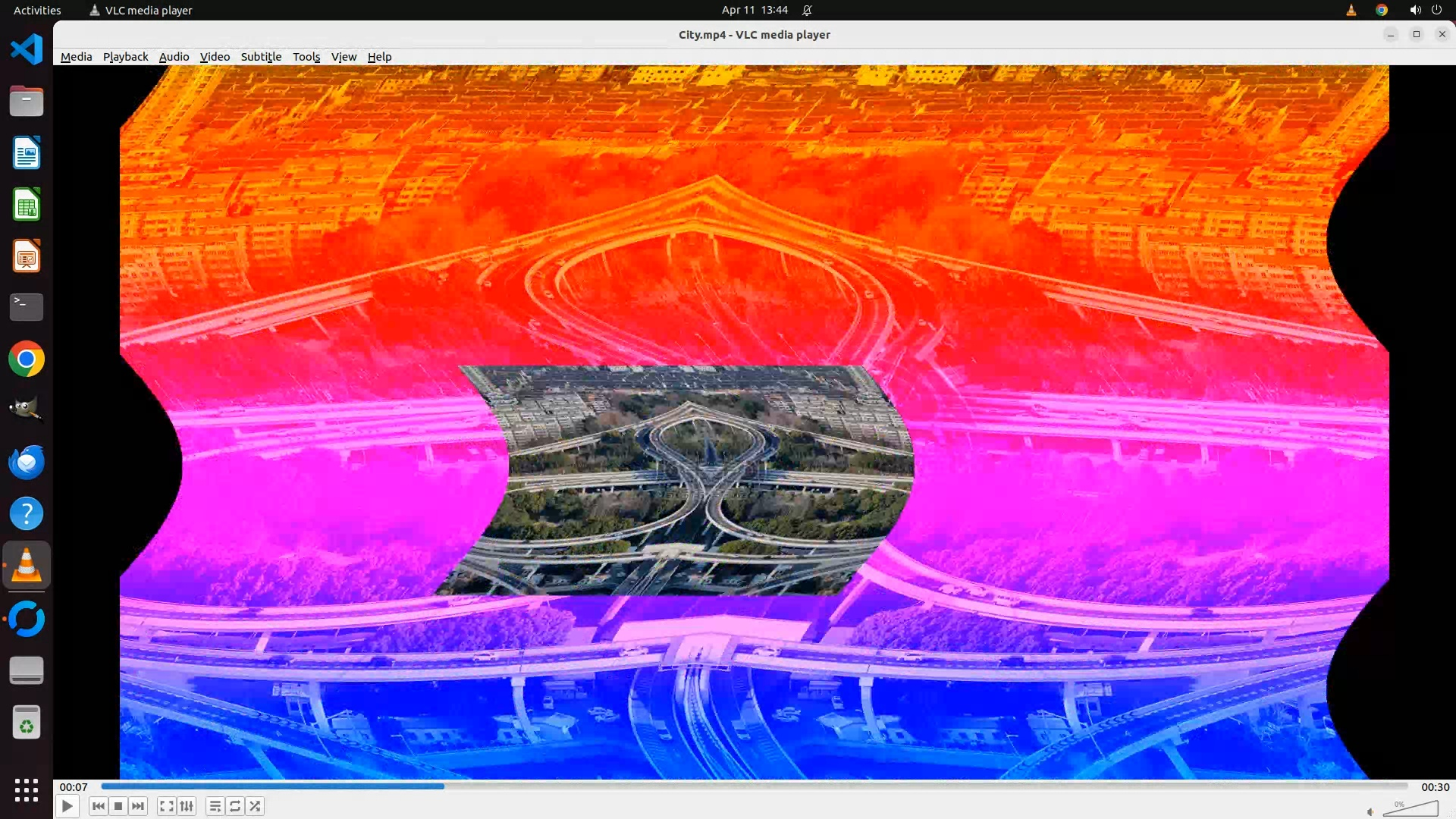Open the Media menu

(x=76, y=57)
